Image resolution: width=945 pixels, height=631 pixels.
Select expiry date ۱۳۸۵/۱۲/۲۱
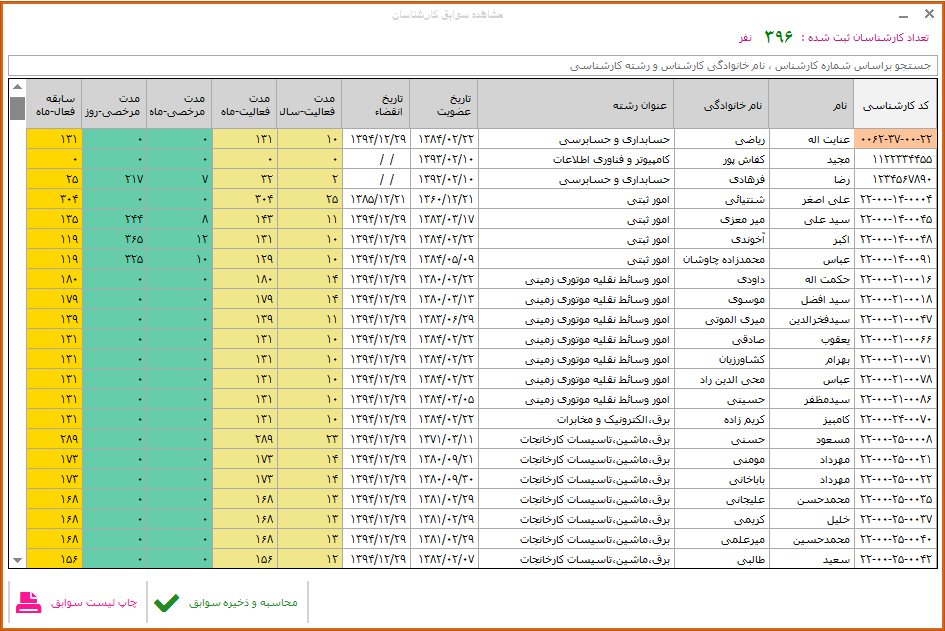click(375, 199)
